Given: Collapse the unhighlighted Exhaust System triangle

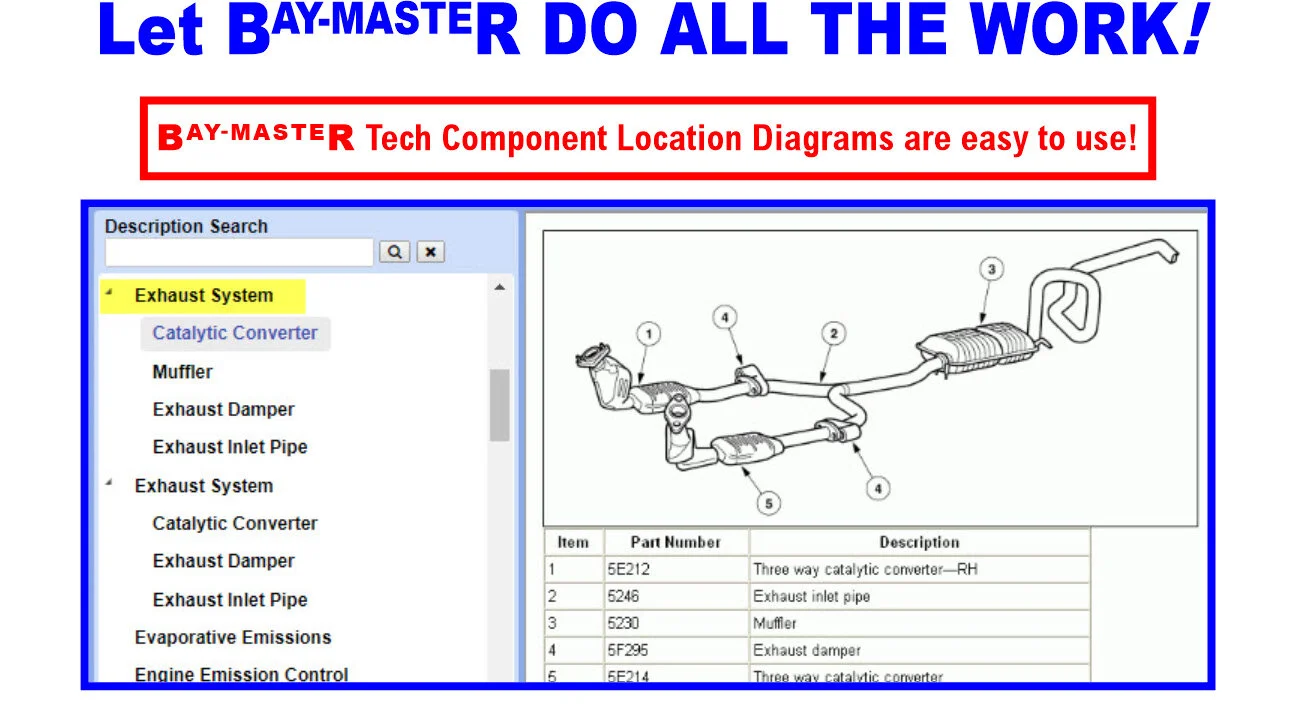Looking at the screenshot, I should coord(109,483).
